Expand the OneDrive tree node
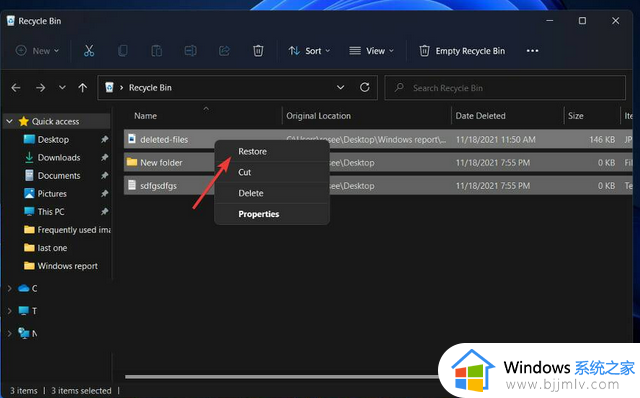The image size is (640, 398). (9, 288)
